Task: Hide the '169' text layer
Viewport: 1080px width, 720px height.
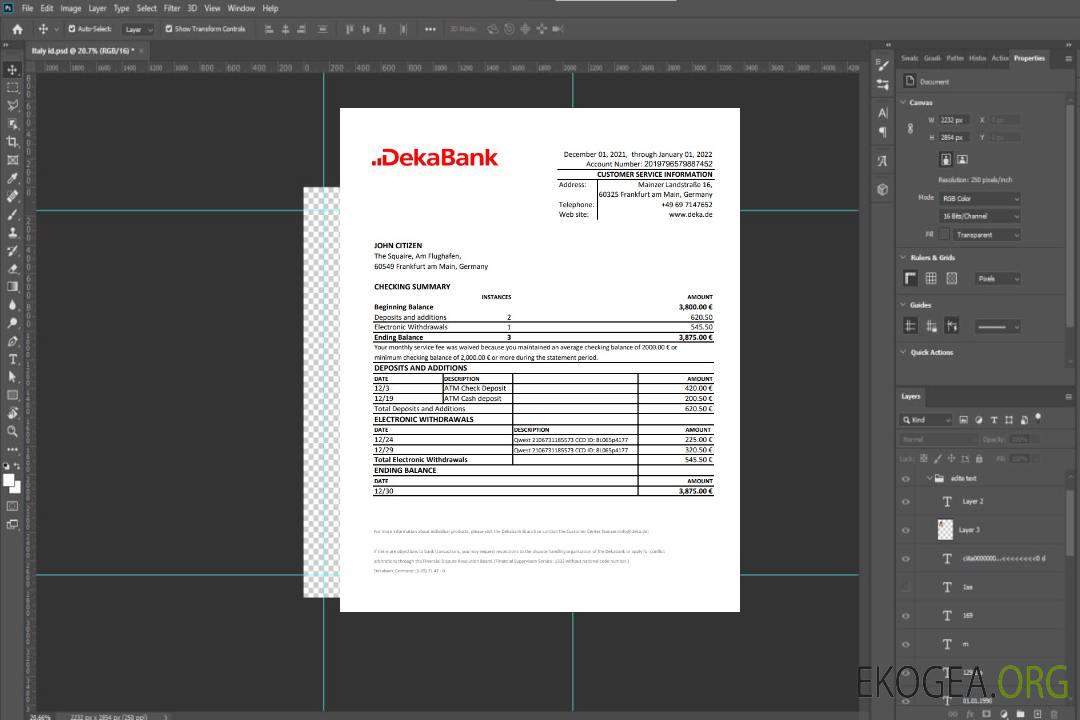Action: [x=906, y=616]
